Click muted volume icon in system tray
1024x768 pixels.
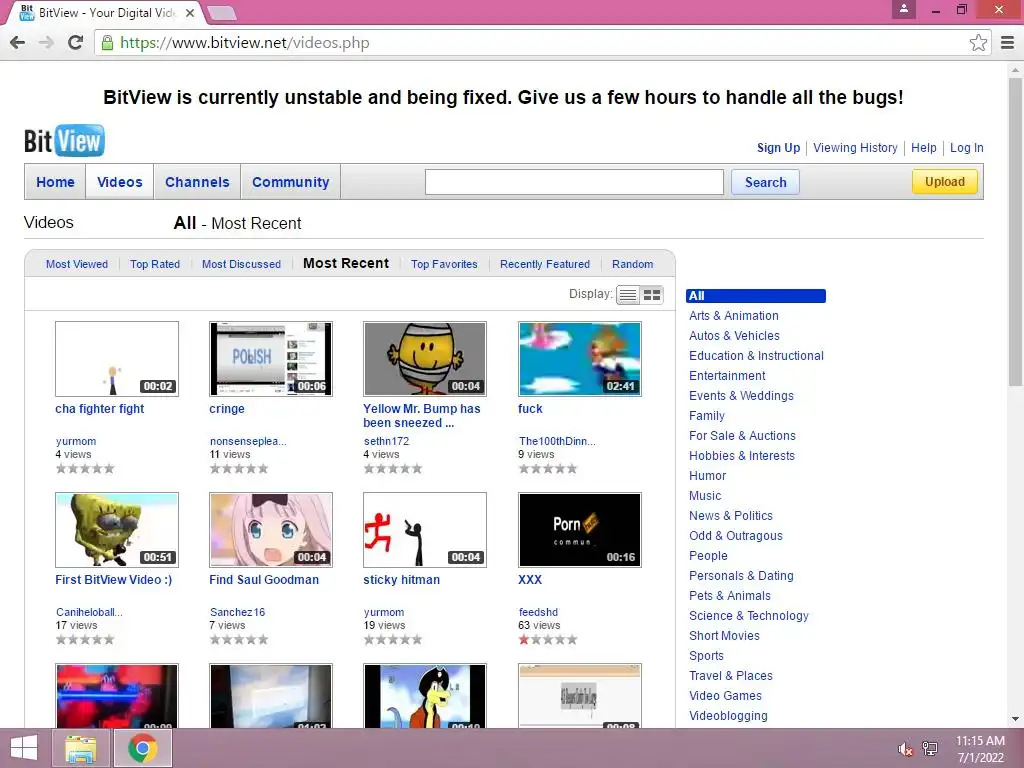coord(905,749)
